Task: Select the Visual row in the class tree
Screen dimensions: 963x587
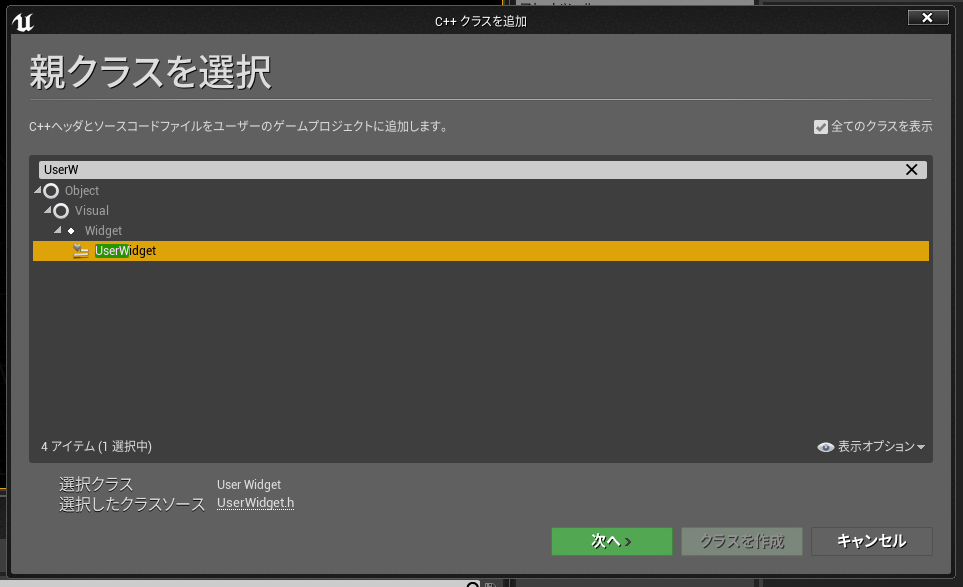Action: [481, 211]
